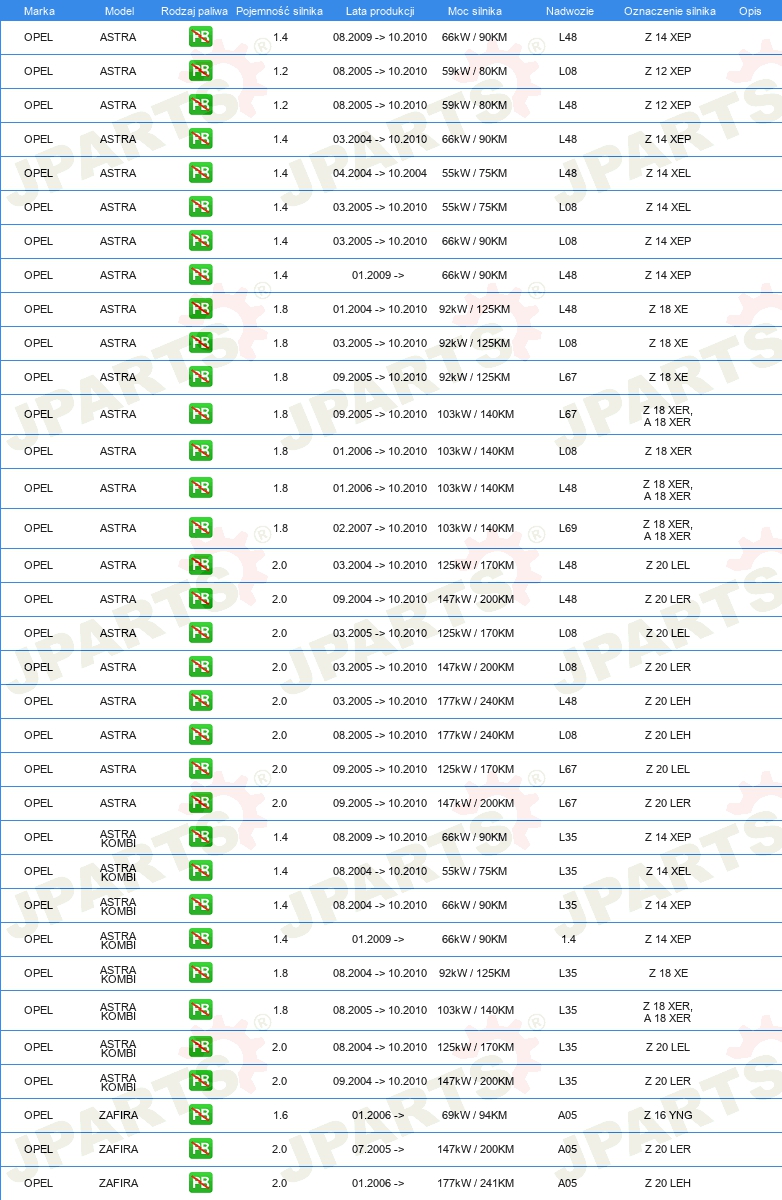Click the '09.2004 -> 10.2010' cell in the ASTRA KOMBI row
The width and height of the screenshot is (782, 1200).
coord(380,1081)
